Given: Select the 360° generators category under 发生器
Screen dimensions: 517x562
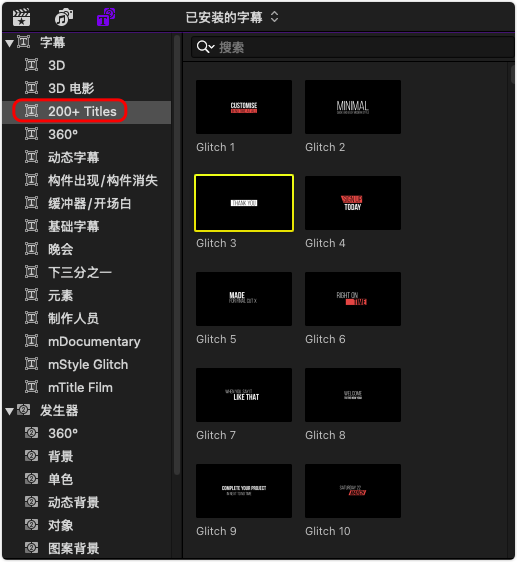Looking at the screenshot, I should click(x=86, y=433).
